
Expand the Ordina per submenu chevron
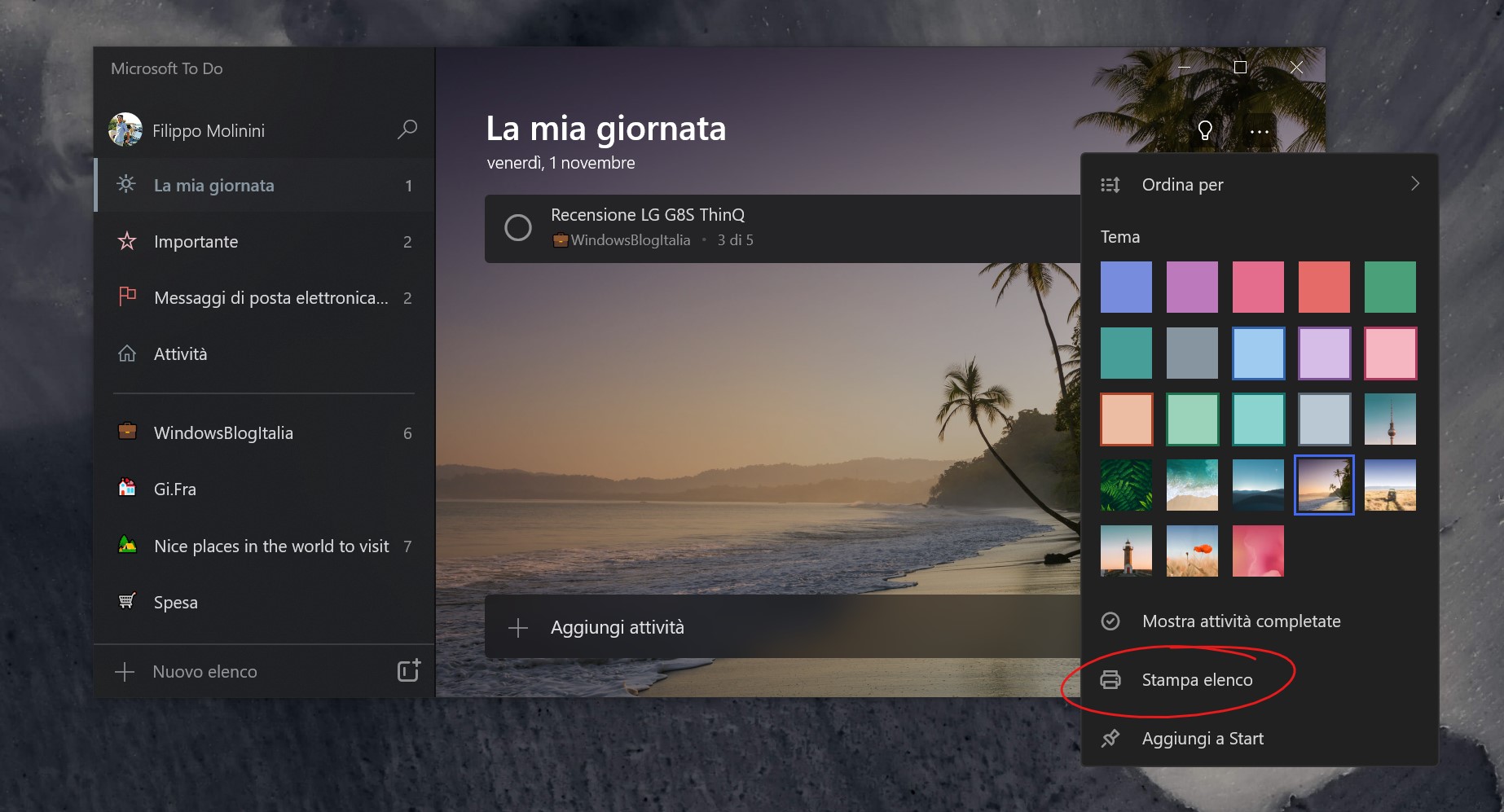1415,184
